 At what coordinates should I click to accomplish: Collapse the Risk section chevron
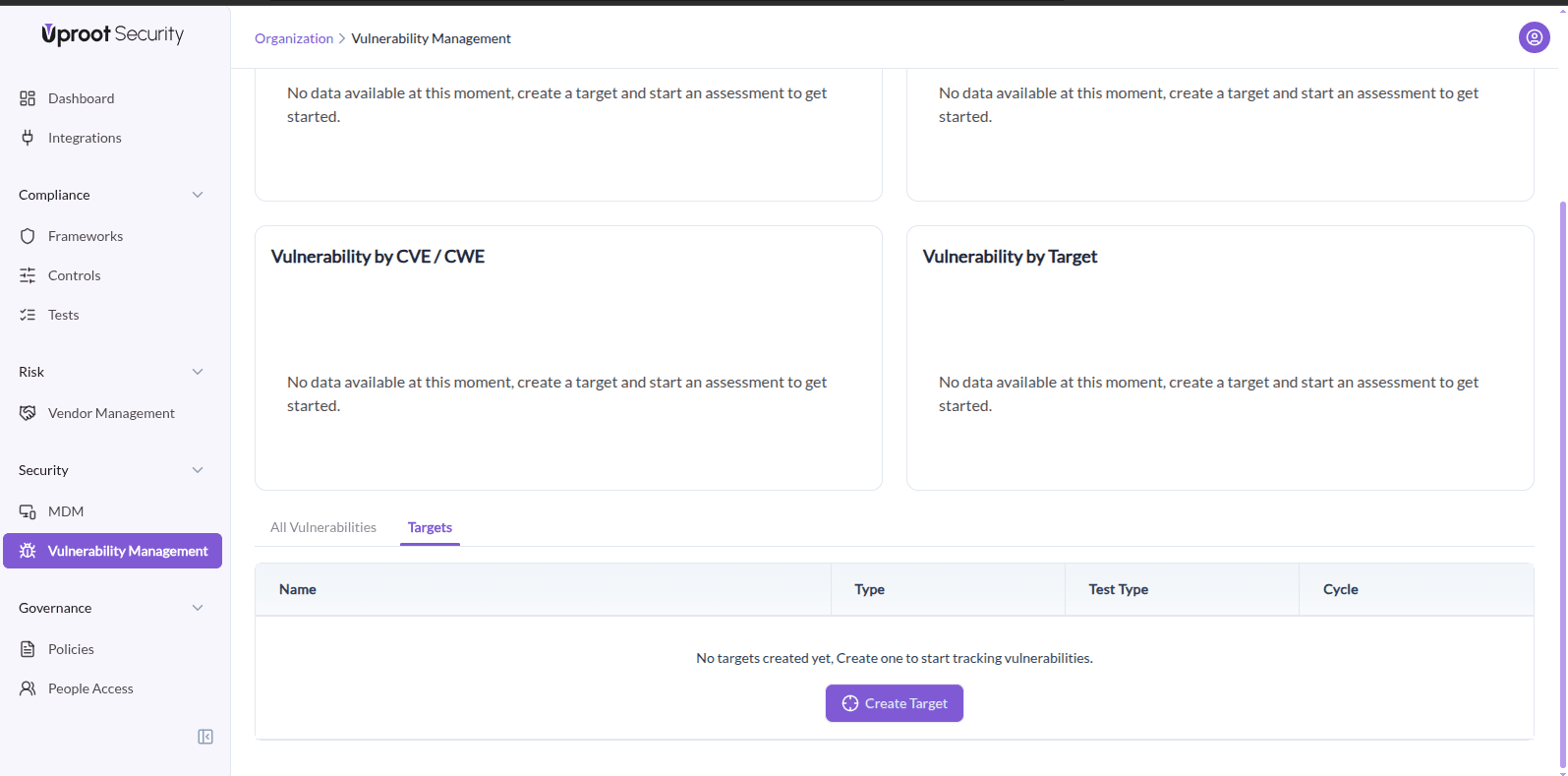198,372
